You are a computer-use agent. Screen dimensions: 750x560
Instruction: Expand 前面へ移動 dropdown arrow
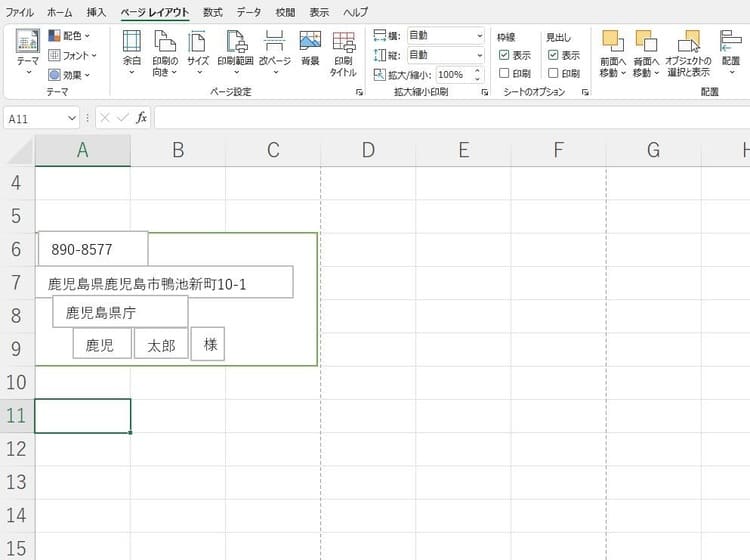click(623, 73)
